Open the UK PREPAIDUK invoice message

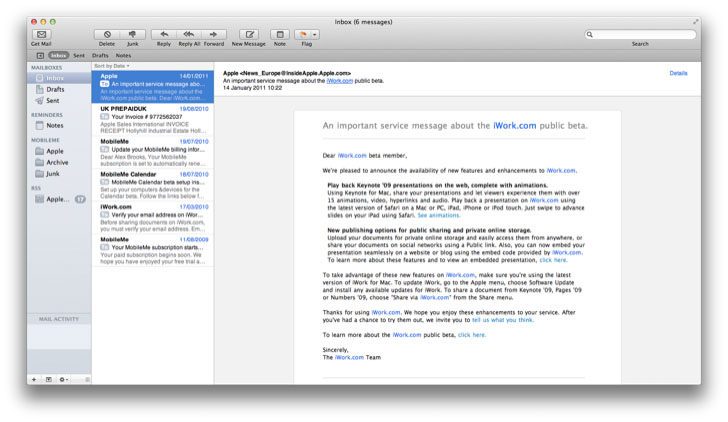pyautogui.click(x=153, y=120)
